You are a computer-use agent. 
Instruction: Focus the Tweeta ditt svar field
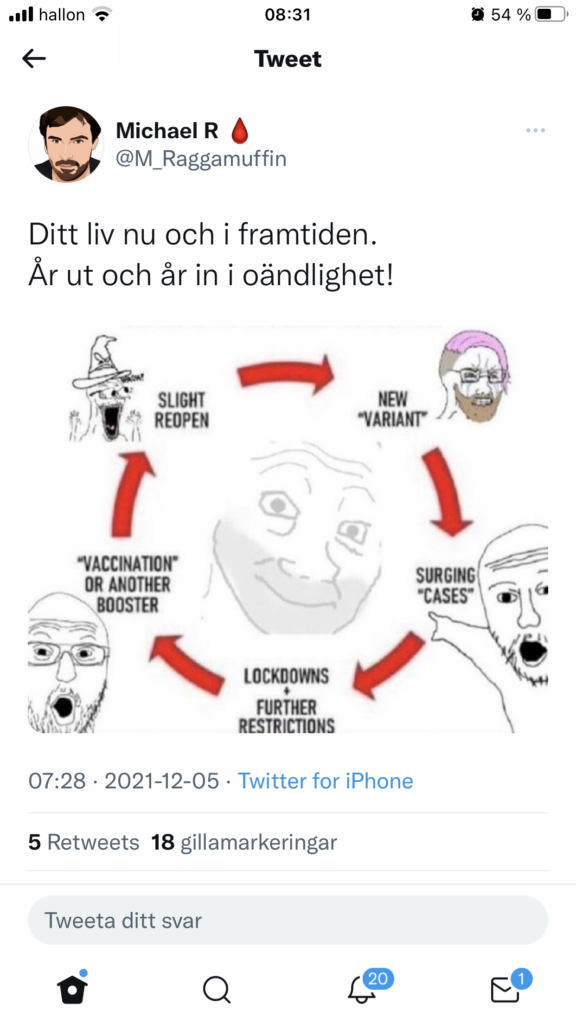coord(288,920)
